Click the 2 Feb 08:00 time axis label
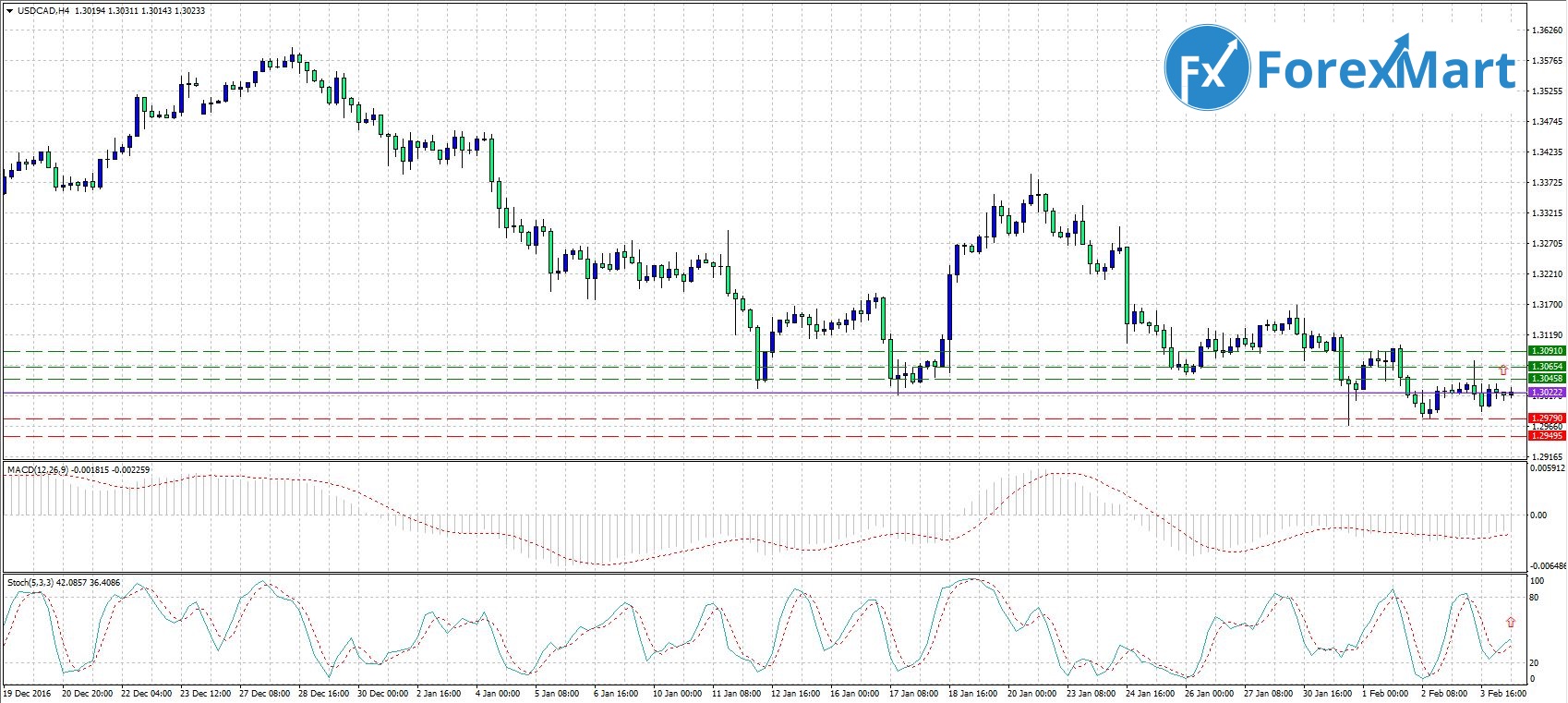This screenshot has width=1568, height=703. [x=1444, y=694]
